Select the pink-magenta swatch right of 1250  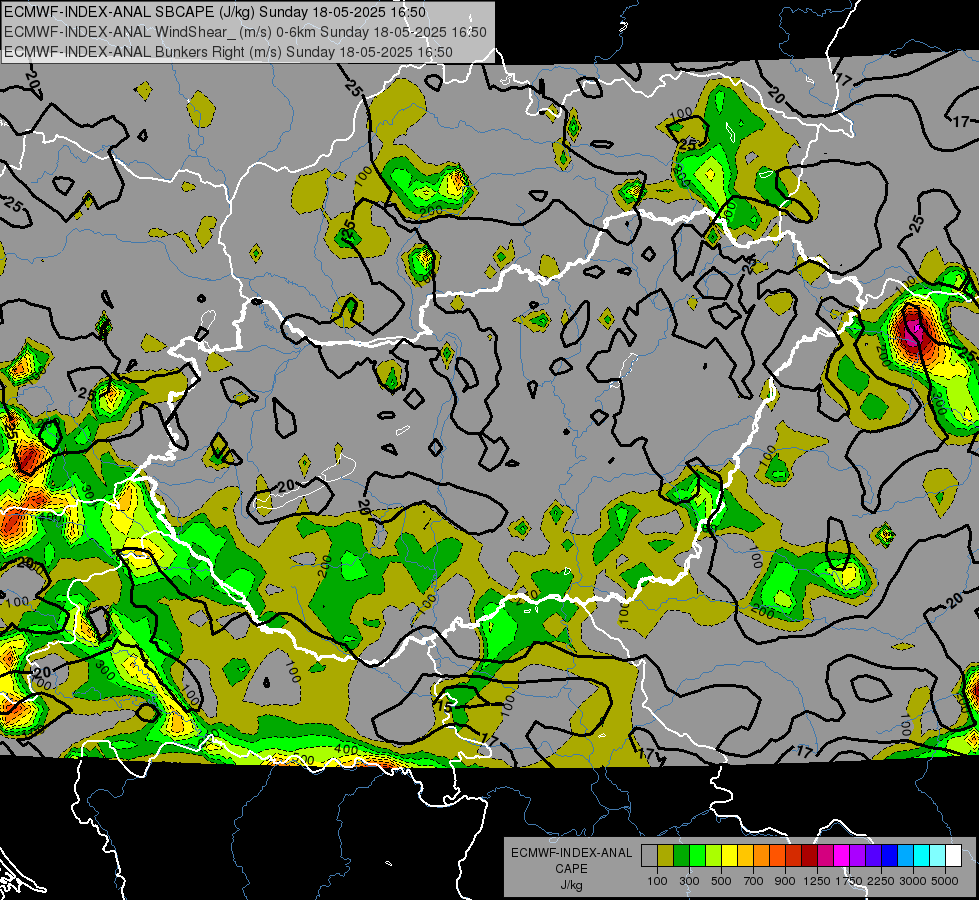coord(825,855)
